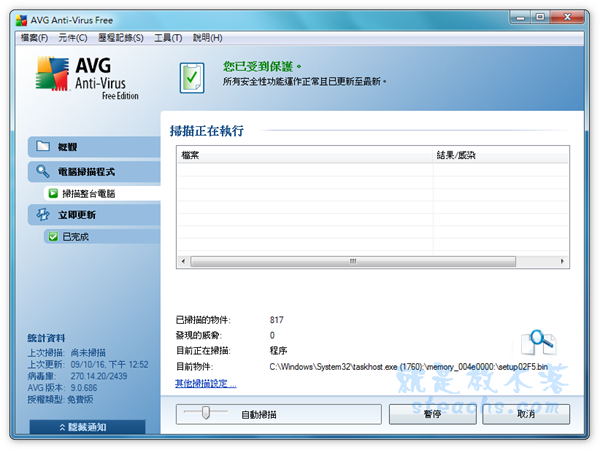Screen dimensions: 600x450
Task: Click the AVG Anti-Virus logo
Action: click(87, 78)
